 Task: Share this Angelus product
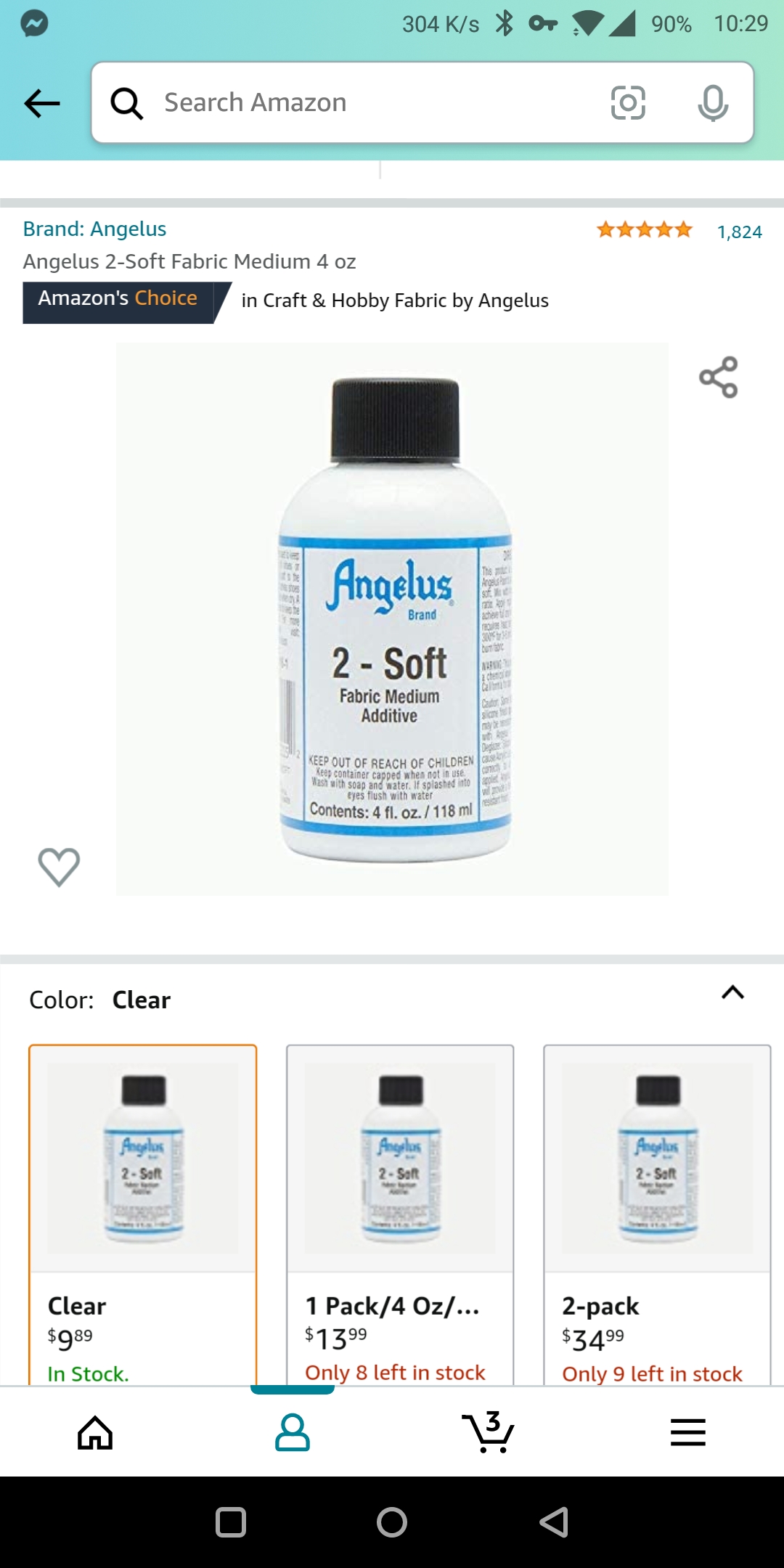point(718,377)
